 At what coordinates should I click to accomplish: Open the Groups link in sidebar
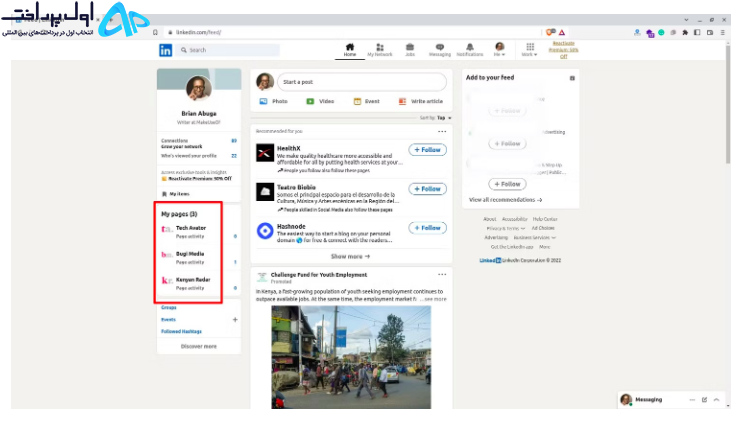click(x=169, y=308)
